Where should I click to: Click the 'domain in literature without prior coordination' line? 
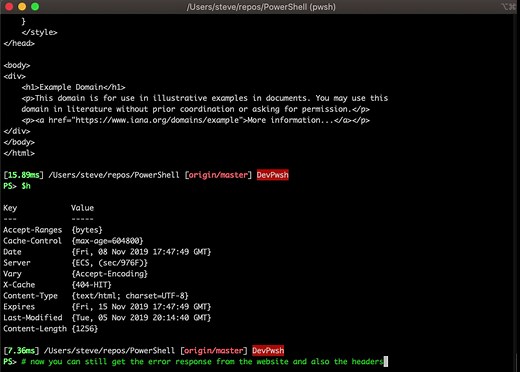click(195, 109)
